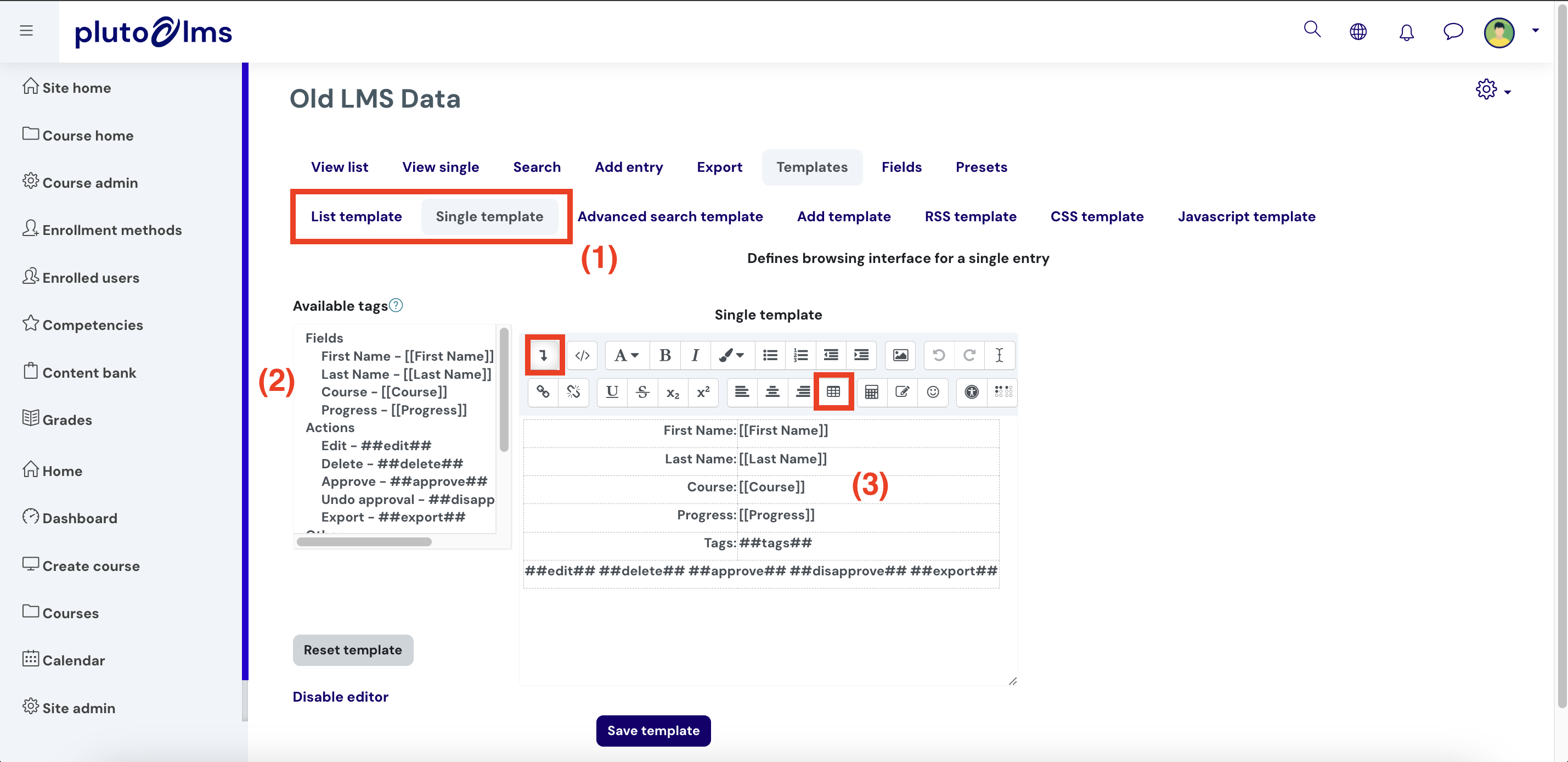
Task: Clear formatting with the cursor icon
Action: (x=1000, y=355)
